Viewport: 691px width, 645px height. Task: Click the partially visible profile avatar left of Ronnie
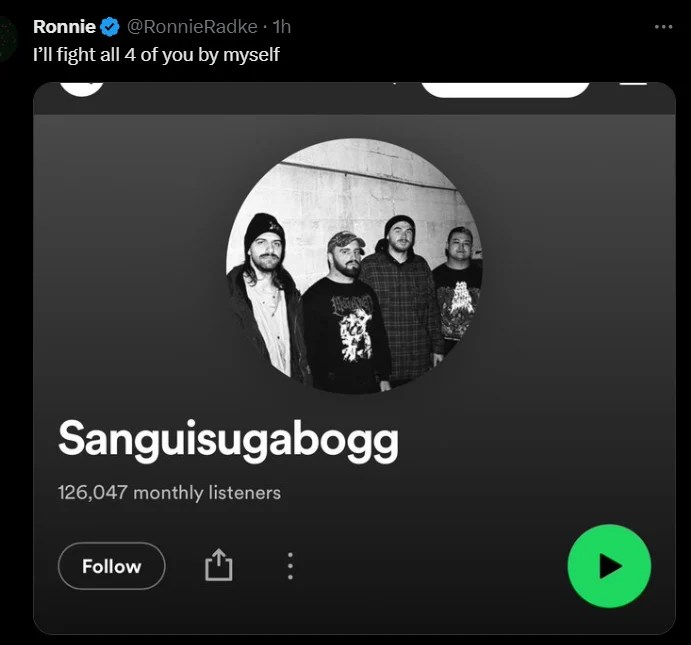(x=7, y=39)
